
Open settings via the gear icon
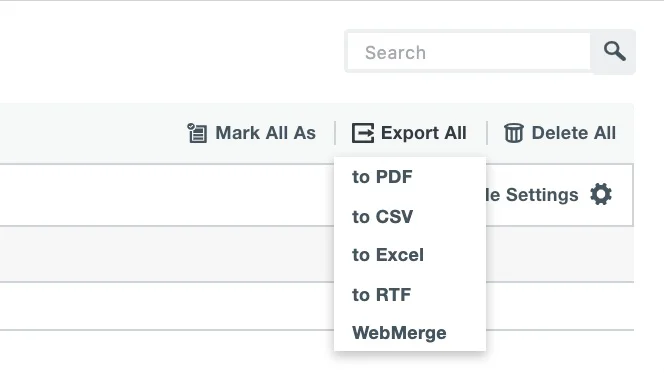click(601, 194)
